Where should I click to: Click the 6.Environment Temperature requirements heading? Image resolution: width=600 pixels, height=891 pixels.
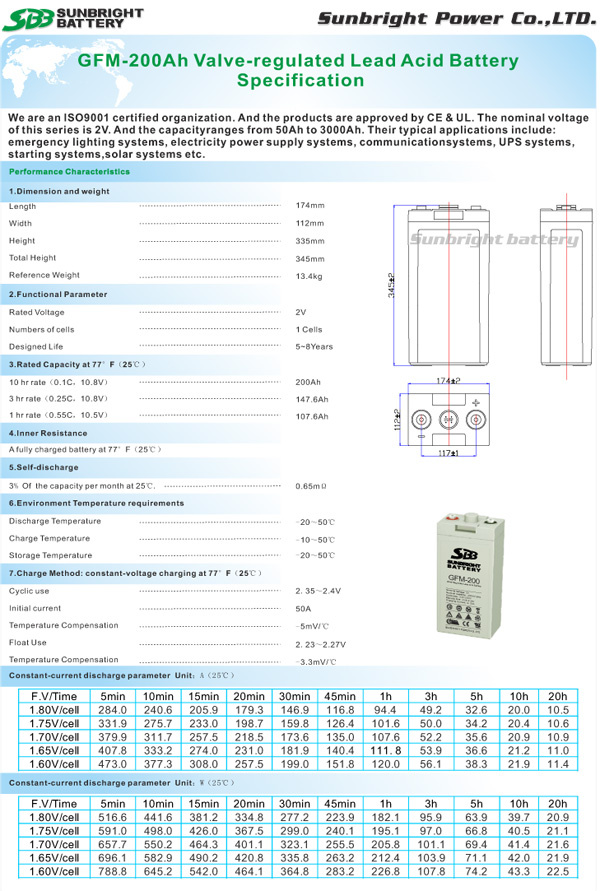point(97,503)
